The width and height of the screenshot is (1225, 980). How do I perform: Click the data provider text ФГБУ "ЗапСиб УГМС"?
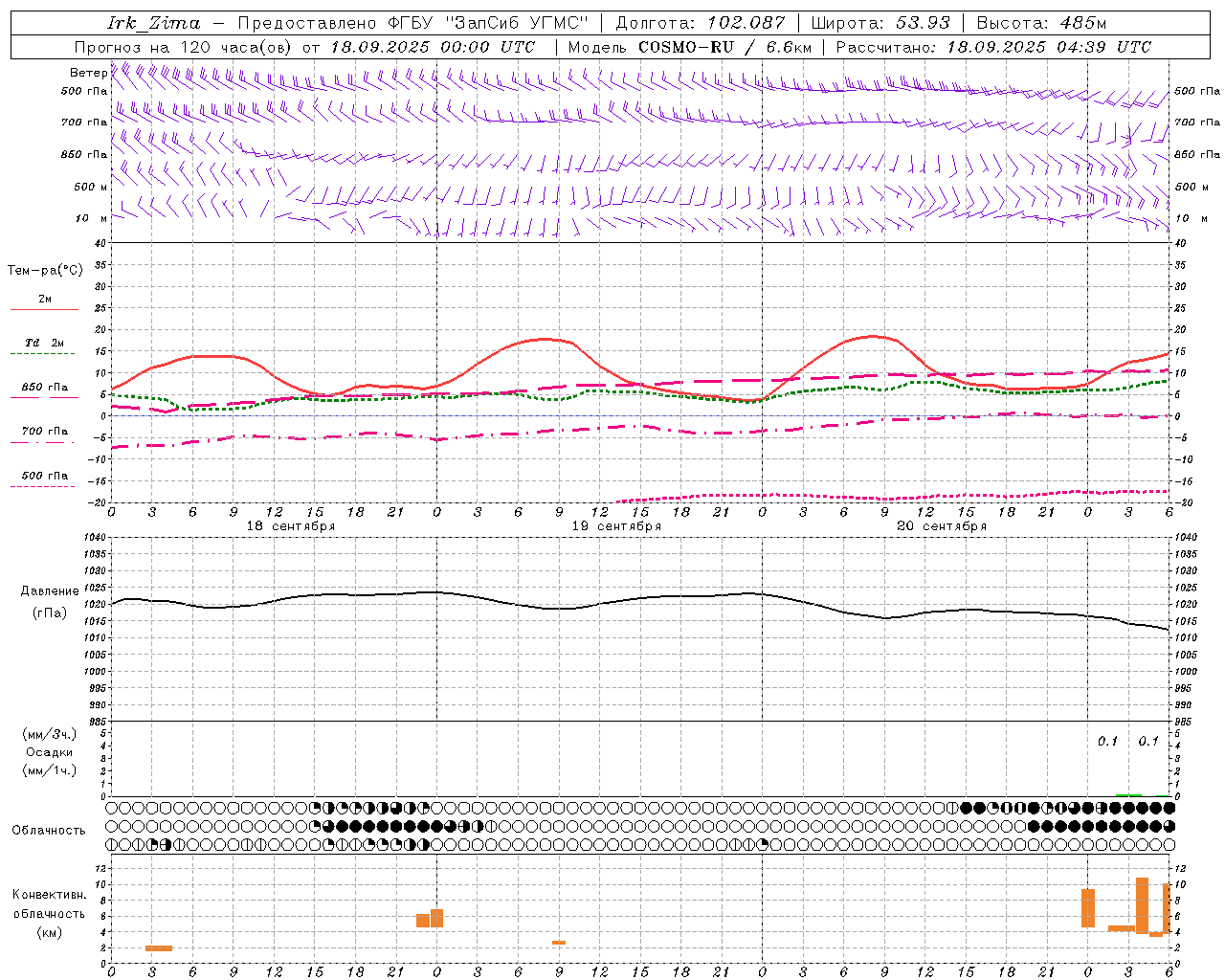tap(489, 23)
